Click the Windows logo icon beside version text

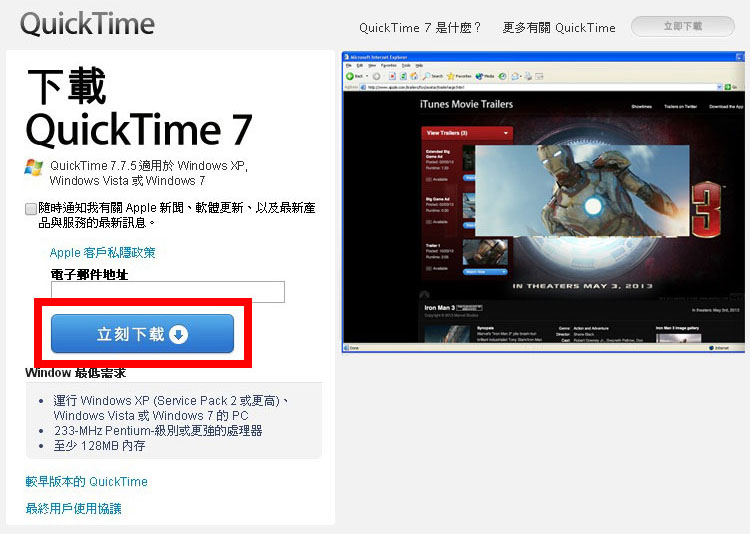34,167
